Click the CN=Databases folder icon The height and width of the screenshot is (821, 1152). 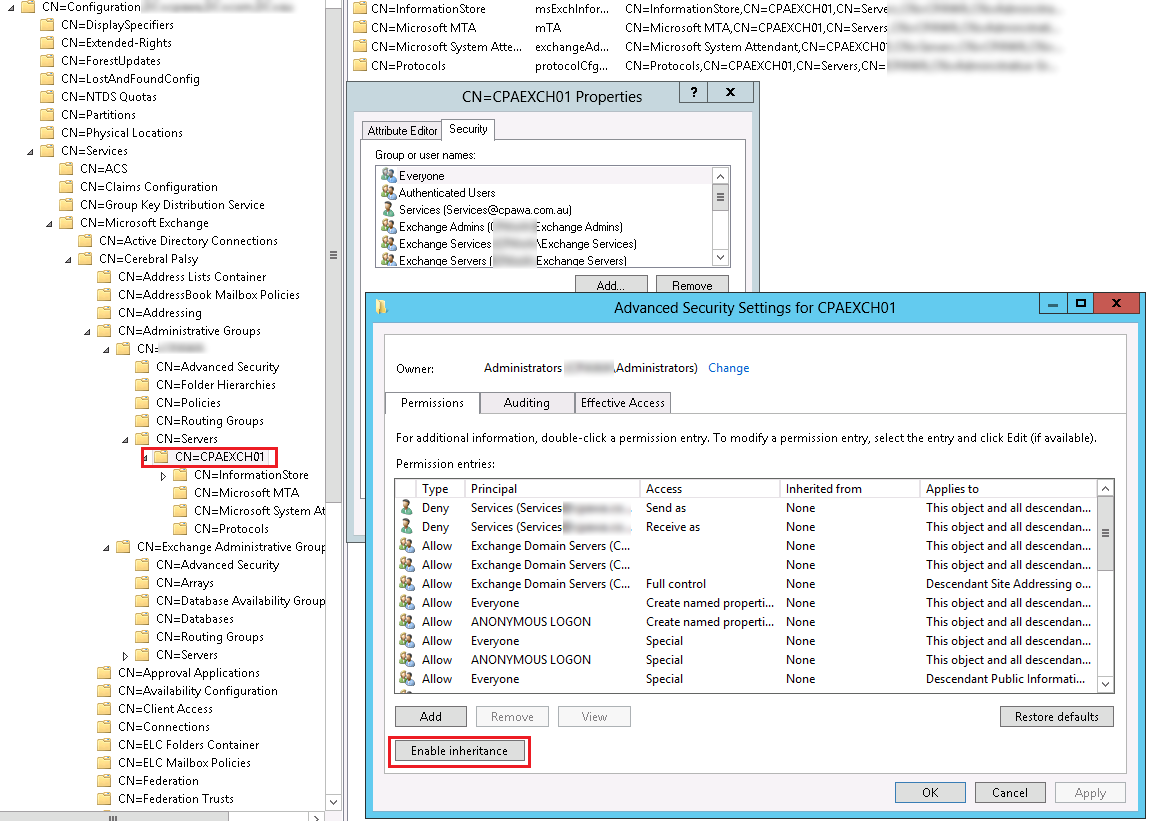coord(143,619)
